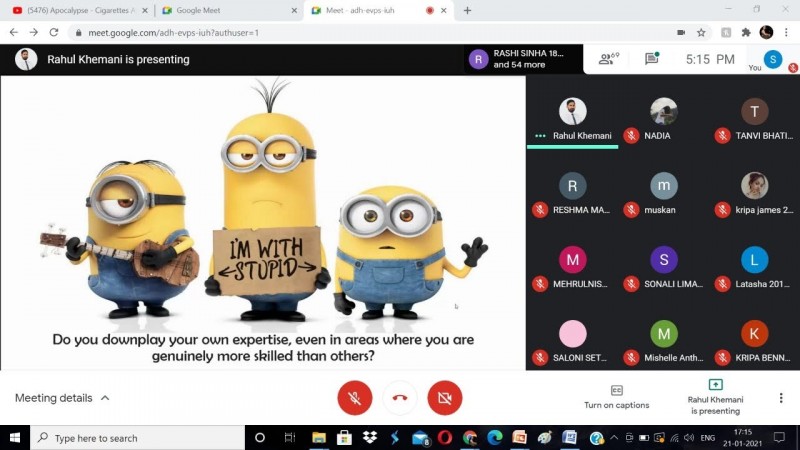Image resolution: width=800 pixels, height=450 pixels.
Task: Show hidden system tray icons
Action: click(614, 438)
